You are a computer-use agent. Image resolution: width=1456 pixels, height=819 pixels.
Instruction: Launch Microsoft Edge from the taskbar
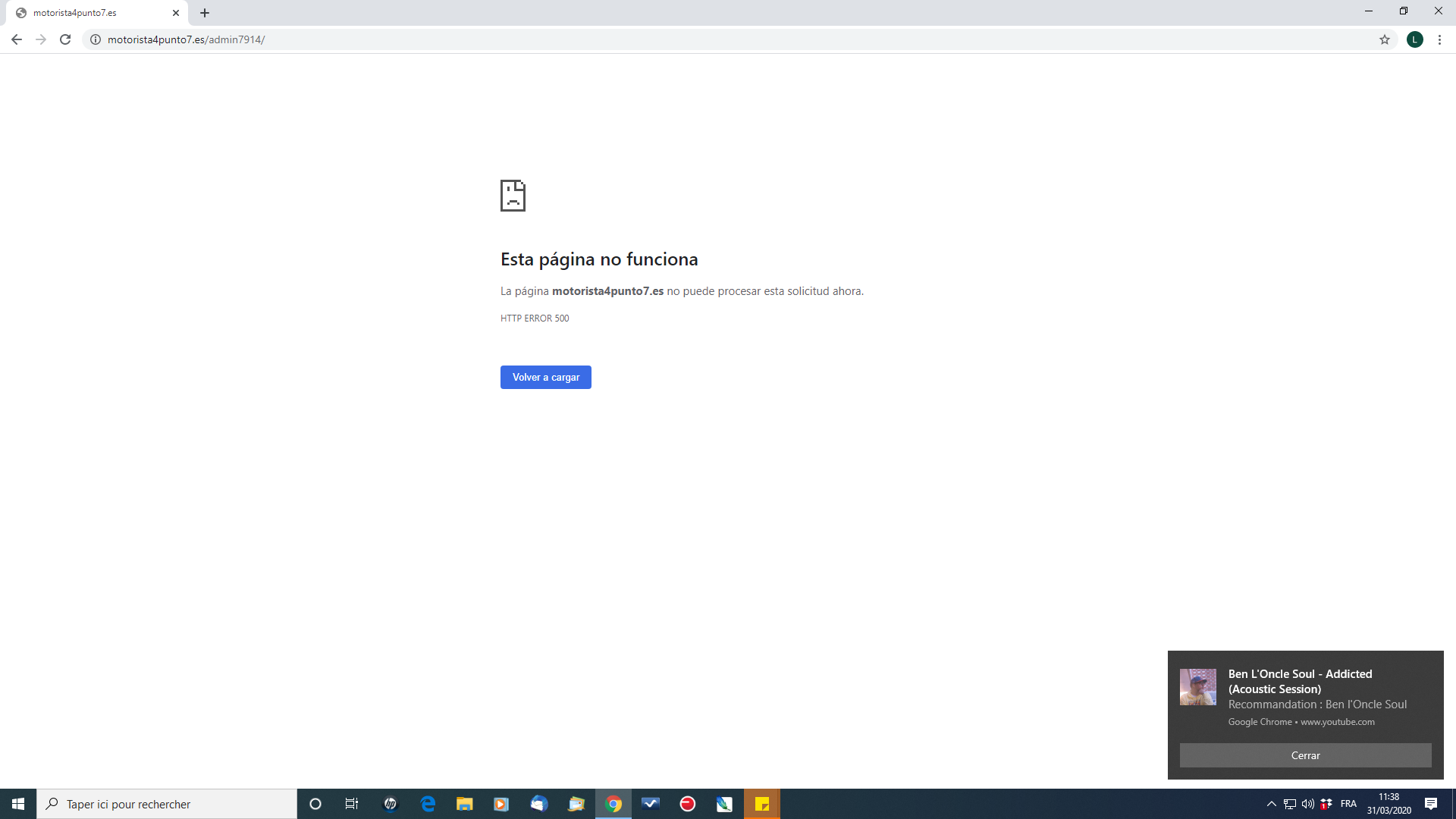(x=428, y=804)
